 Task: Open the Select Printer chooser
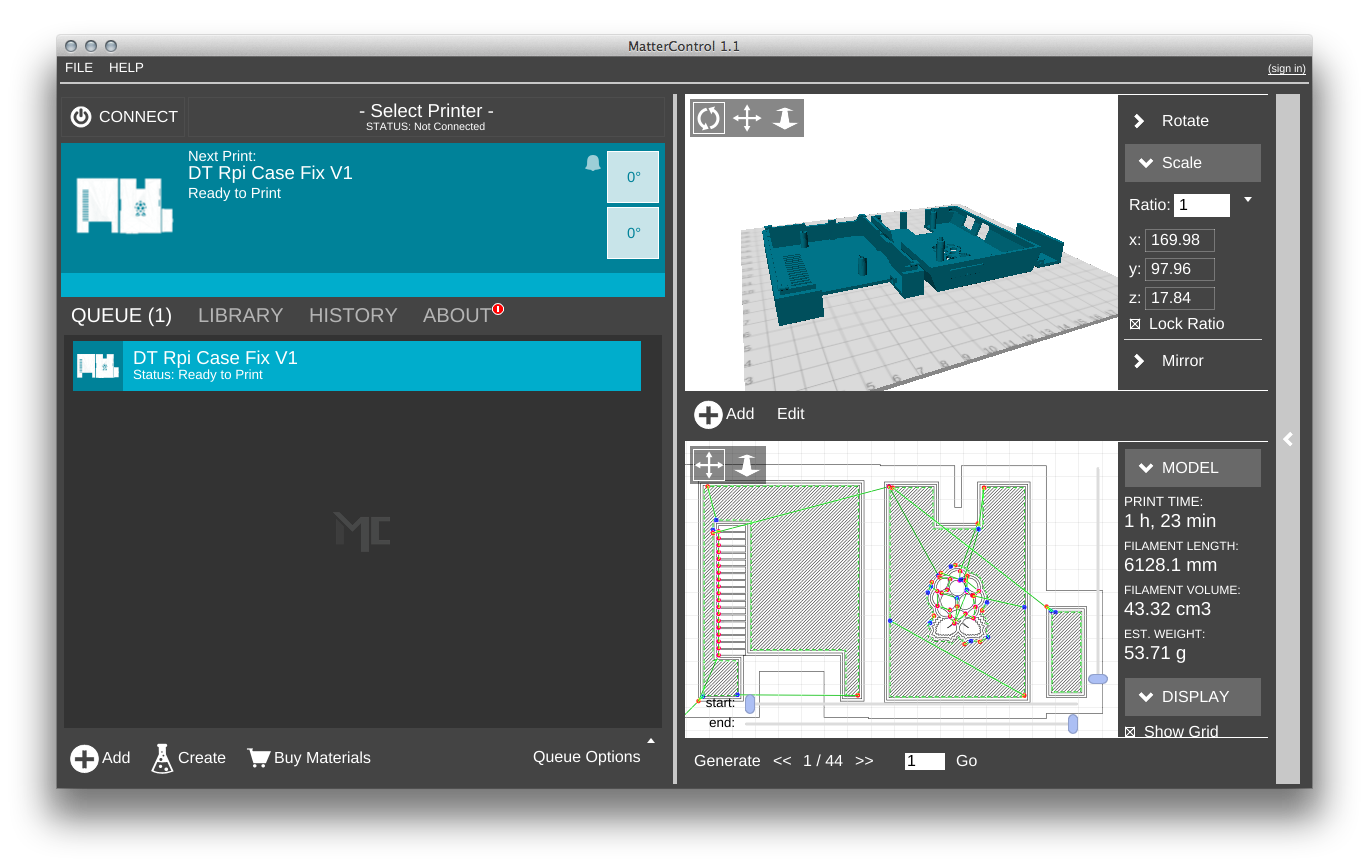tap(426, 116)
